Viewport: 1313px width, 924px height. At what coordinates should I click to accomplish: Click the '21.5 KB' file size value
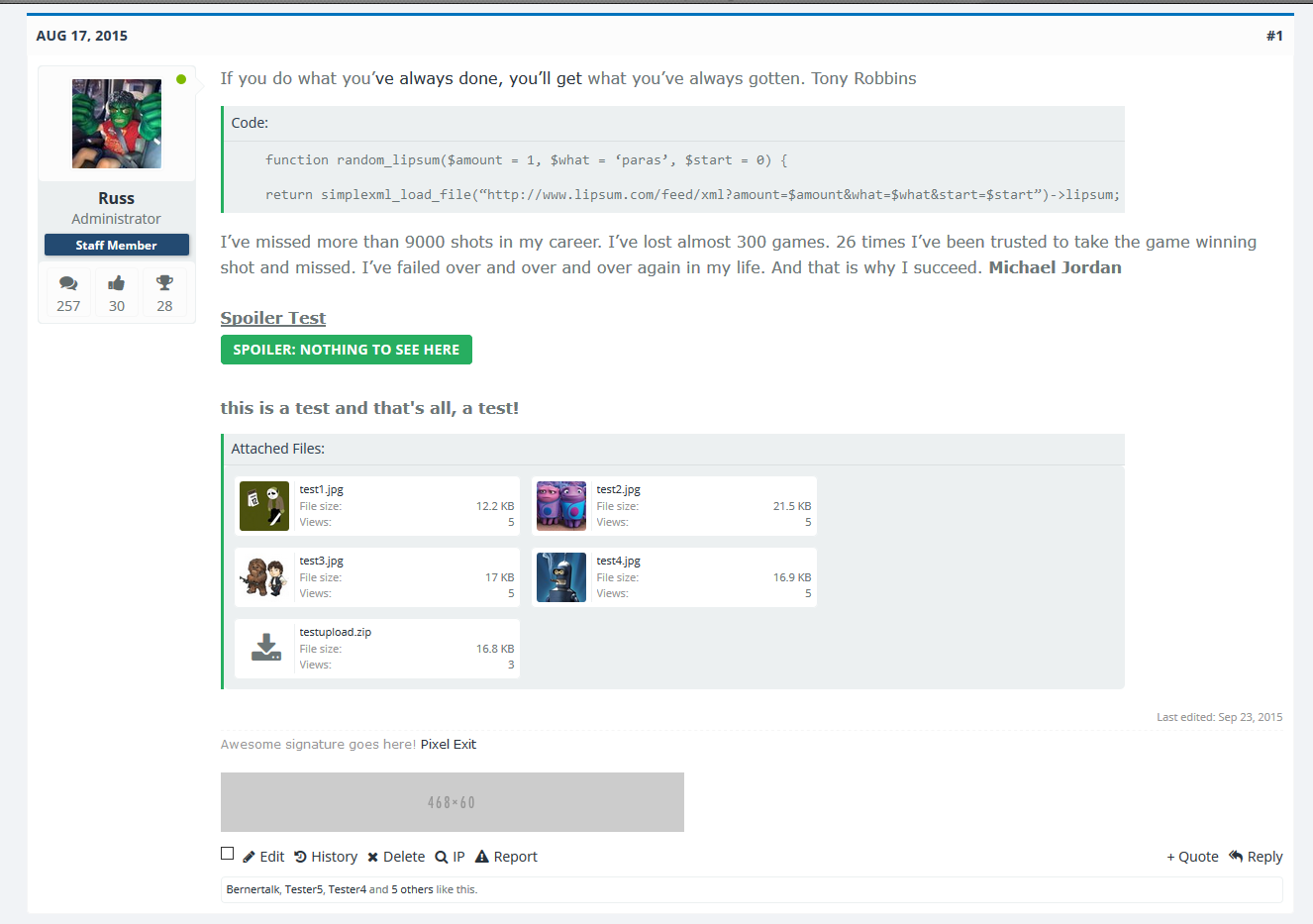point(792,506)
